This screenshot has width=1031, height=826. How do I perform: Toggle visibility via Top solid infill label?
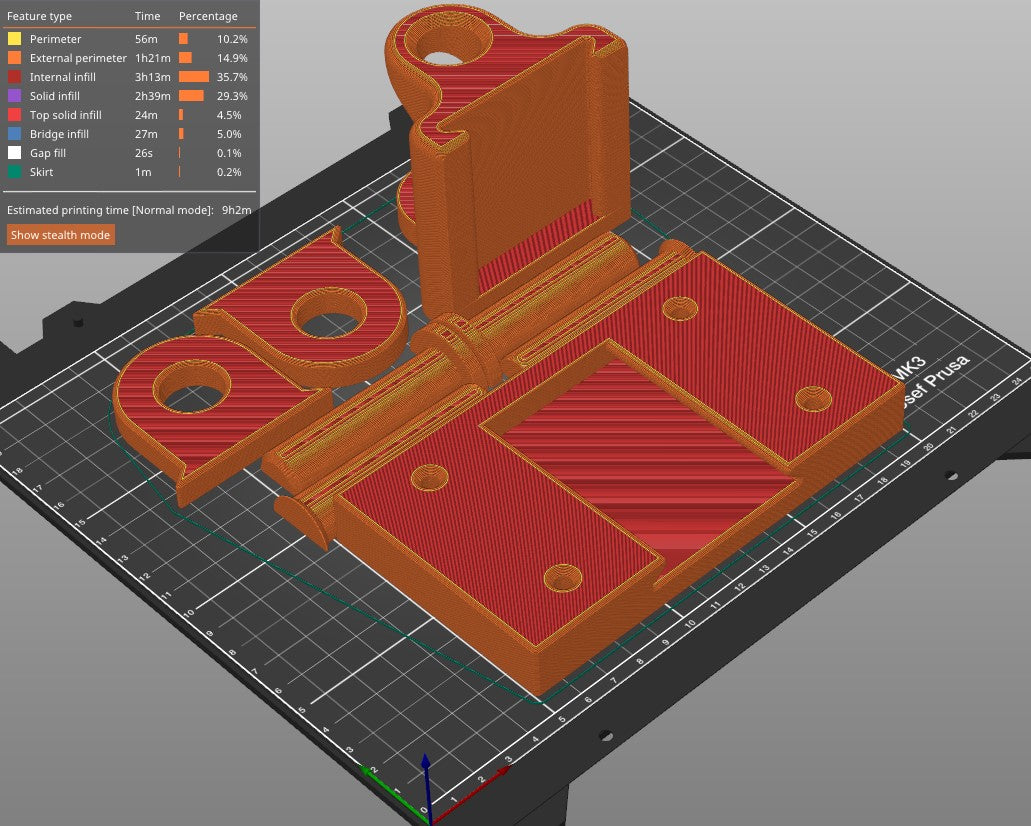pyautogui.click(x=66, y=115)
